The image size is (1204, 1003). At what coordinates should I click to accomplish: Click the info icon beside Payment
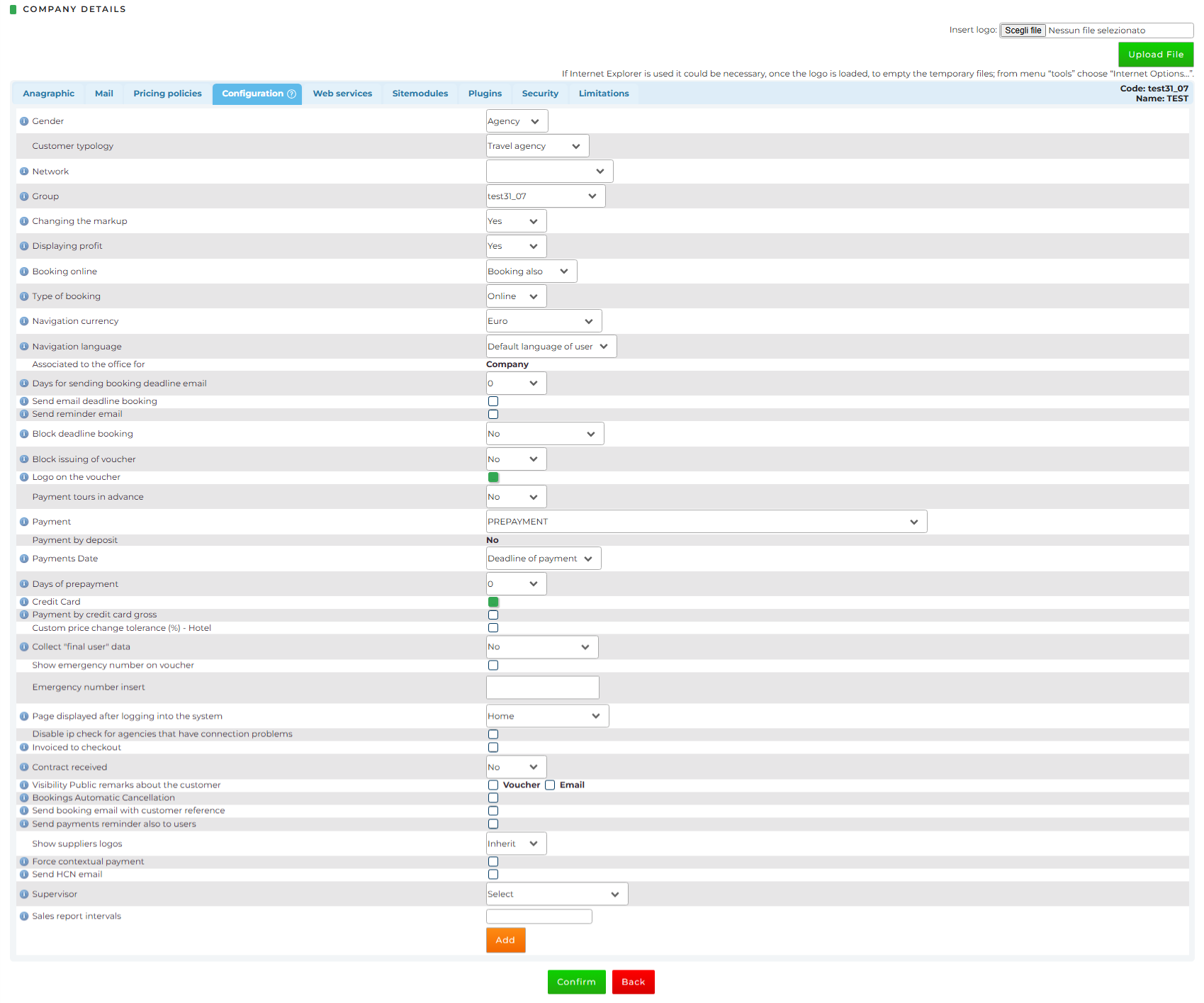24,522
